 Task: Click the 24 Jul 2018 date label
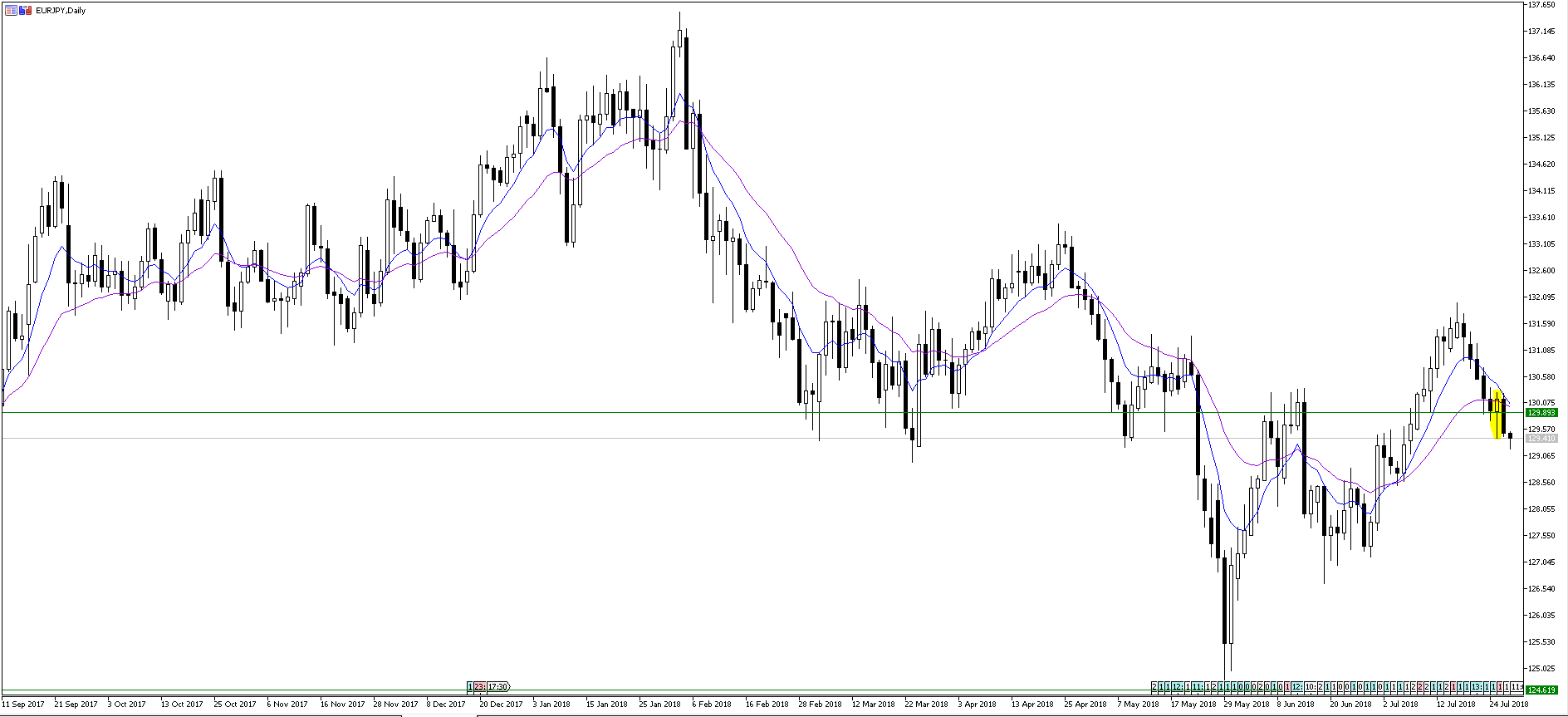pos(1509,704)
